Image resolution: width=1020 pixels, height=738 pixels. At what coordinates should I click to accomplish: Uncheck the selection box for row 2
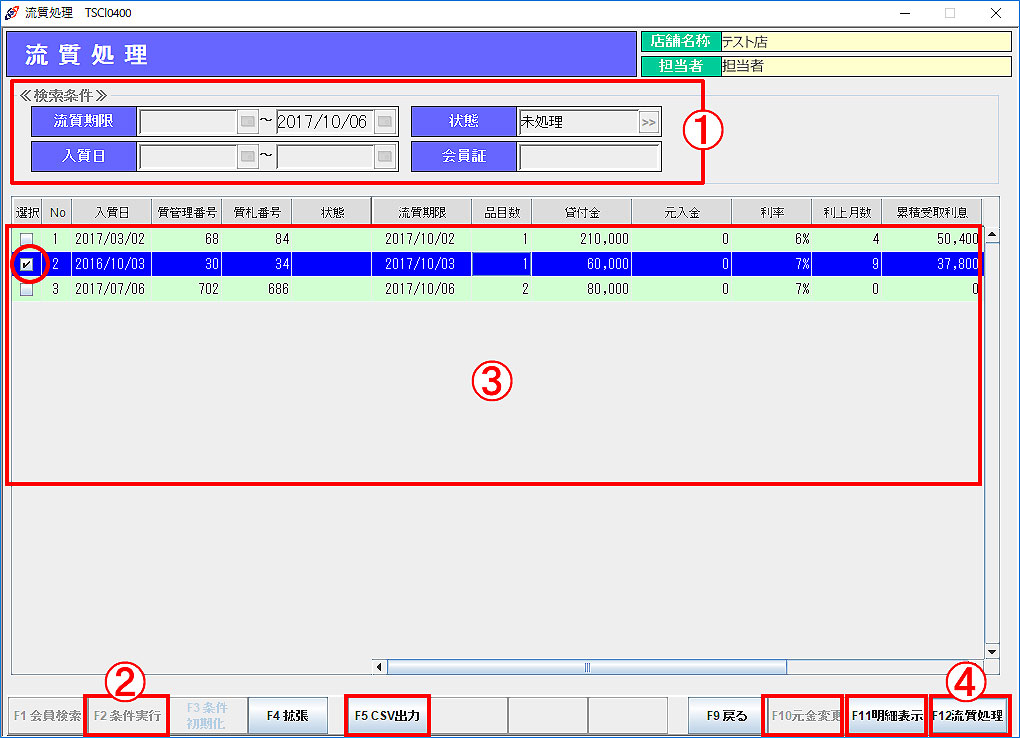click(x=27, y=264)
